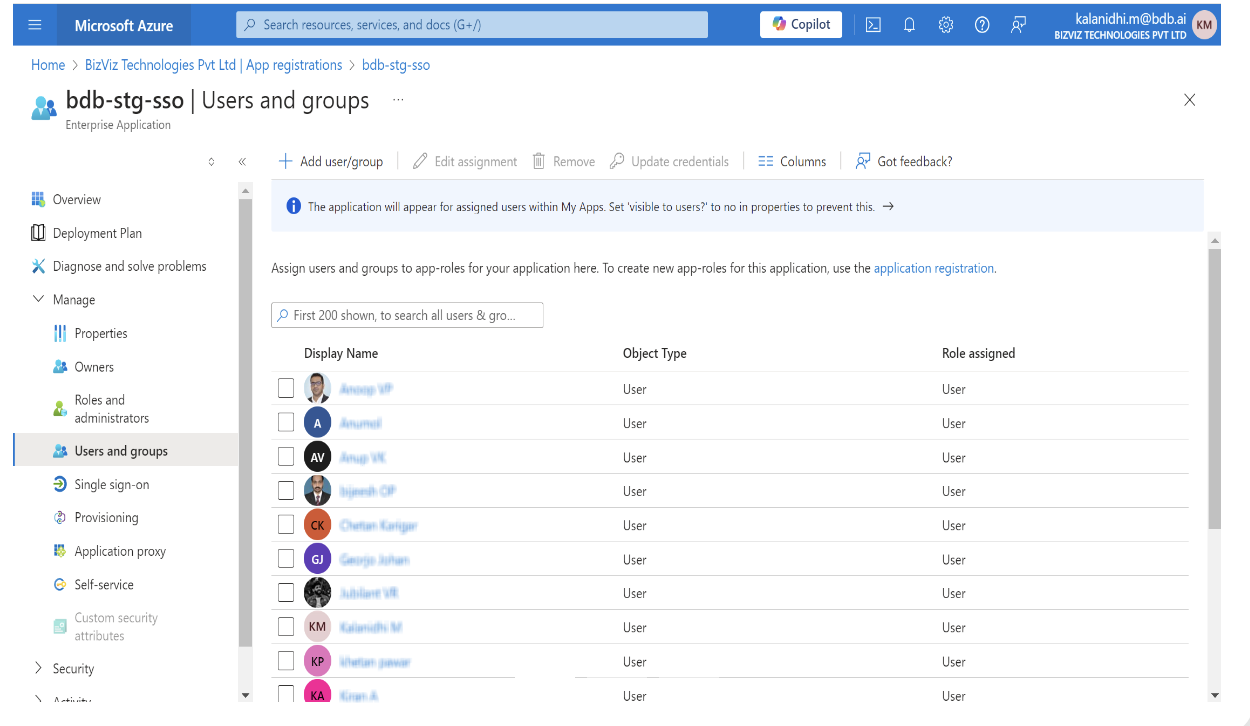Check the box for the KP avatar row

286,660
